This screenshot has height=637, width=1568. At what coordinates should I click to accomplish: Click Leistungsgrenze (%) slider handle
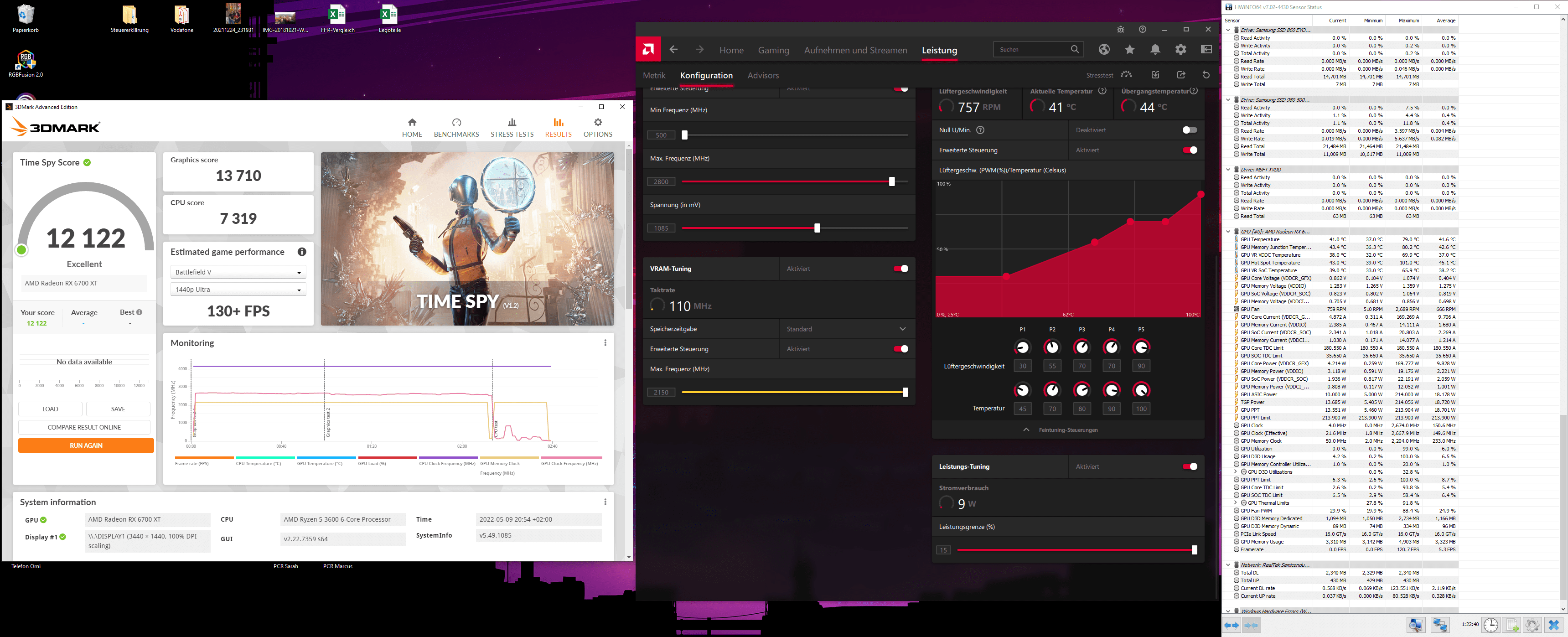[x=1194, y=550]
